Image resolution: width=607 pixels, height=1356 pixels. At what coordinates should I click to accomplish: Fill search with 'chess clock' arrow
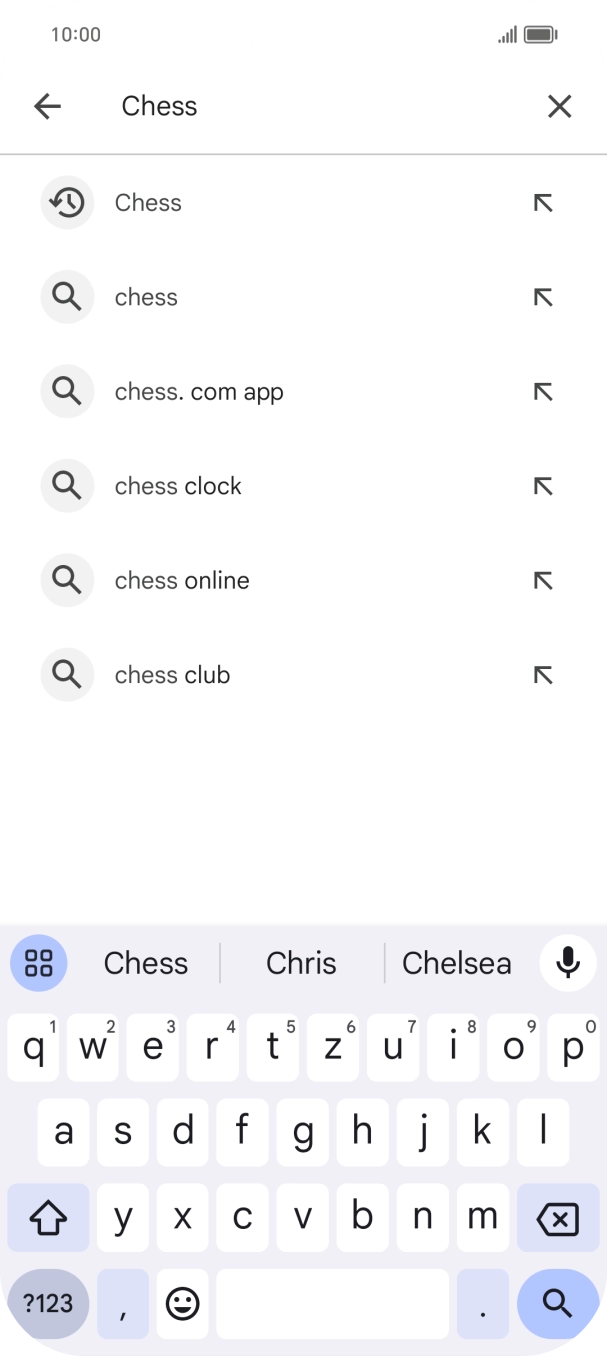pos(543,487)
